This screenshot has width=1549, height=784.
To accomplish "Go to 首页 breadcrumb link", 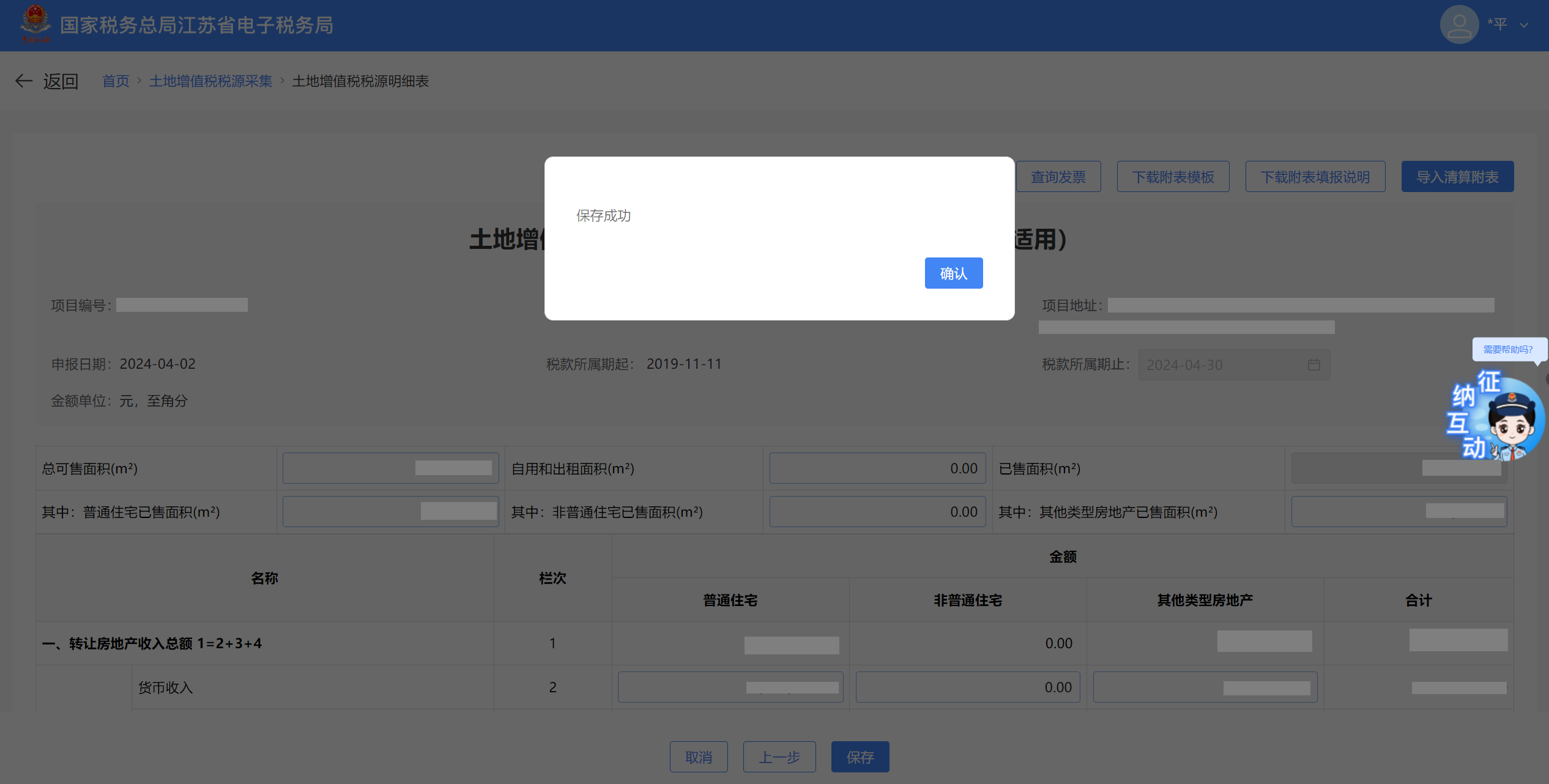I will 116,81.
